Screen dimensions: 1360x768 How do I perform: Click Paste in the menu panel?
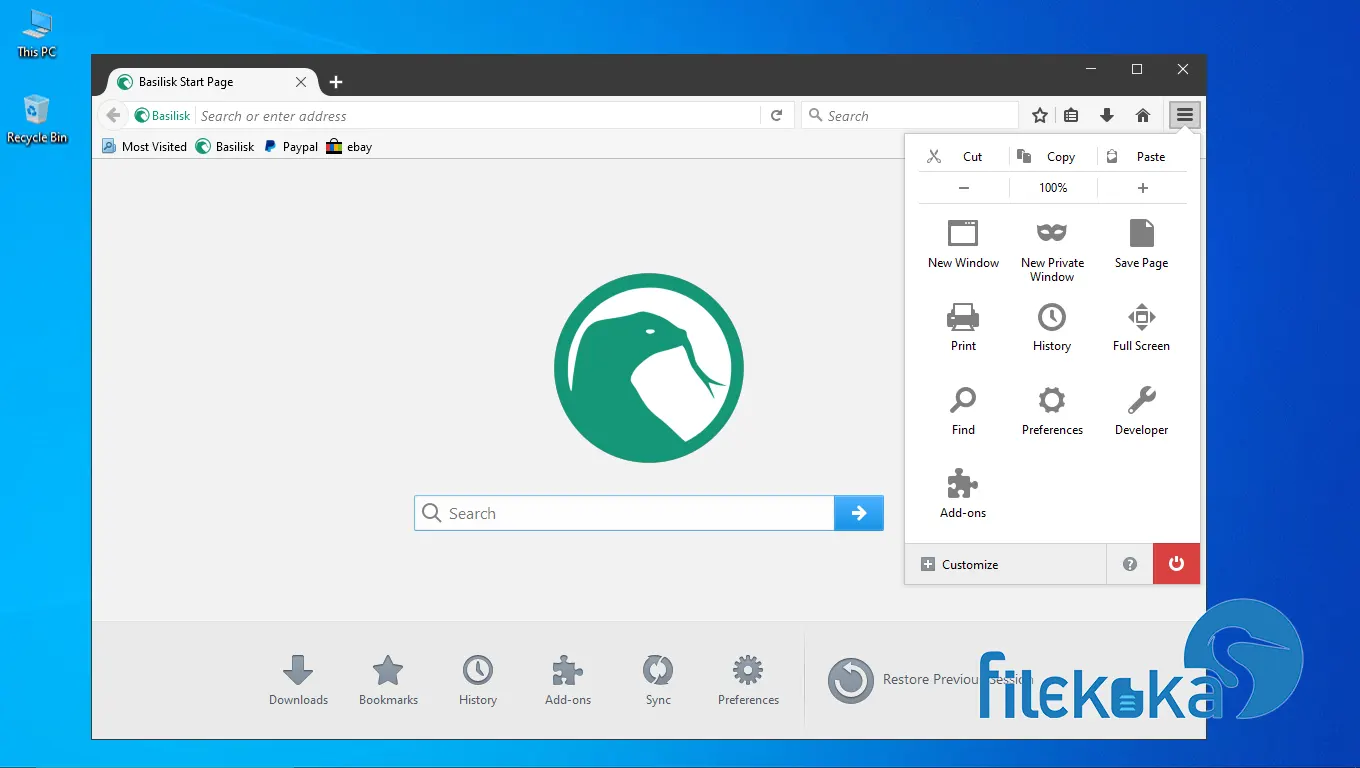pos(1143,157)
